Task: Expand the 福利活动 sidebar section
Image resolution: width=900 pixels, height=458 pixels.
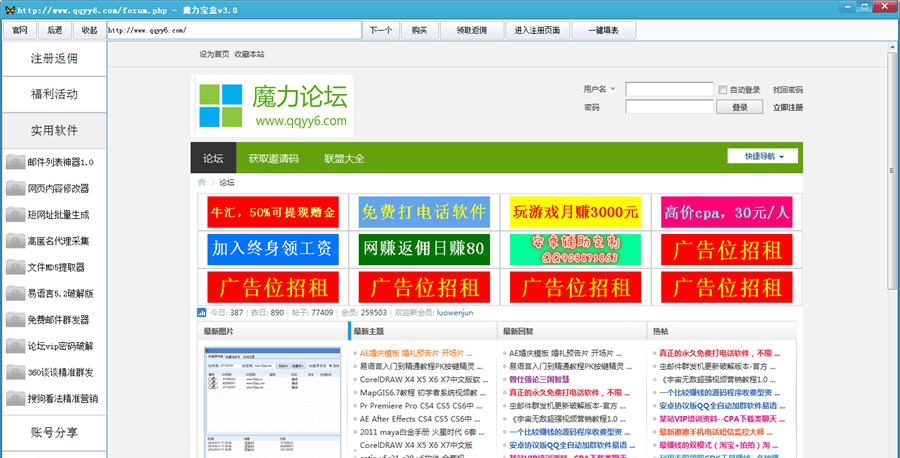Action: (54, 94)
